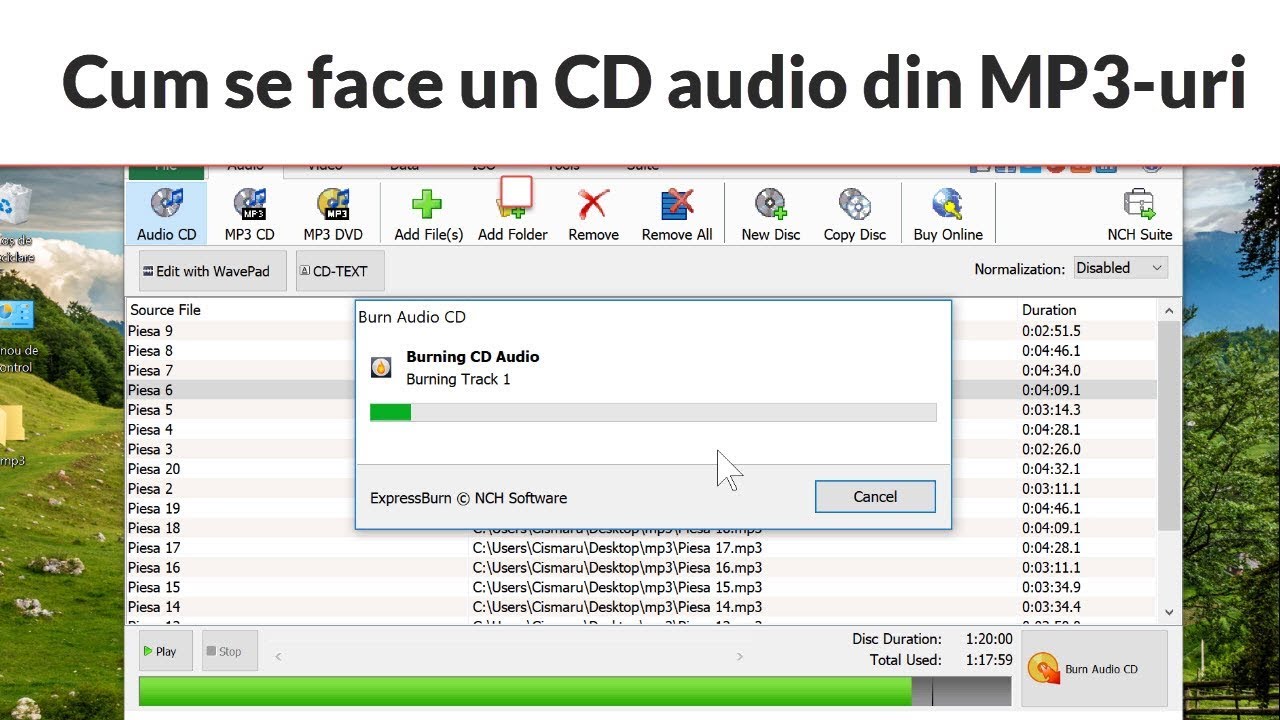Click the track list scroll down arrow
The height and width of the screenshot is (720, 1280).
tap(1169, 611)
